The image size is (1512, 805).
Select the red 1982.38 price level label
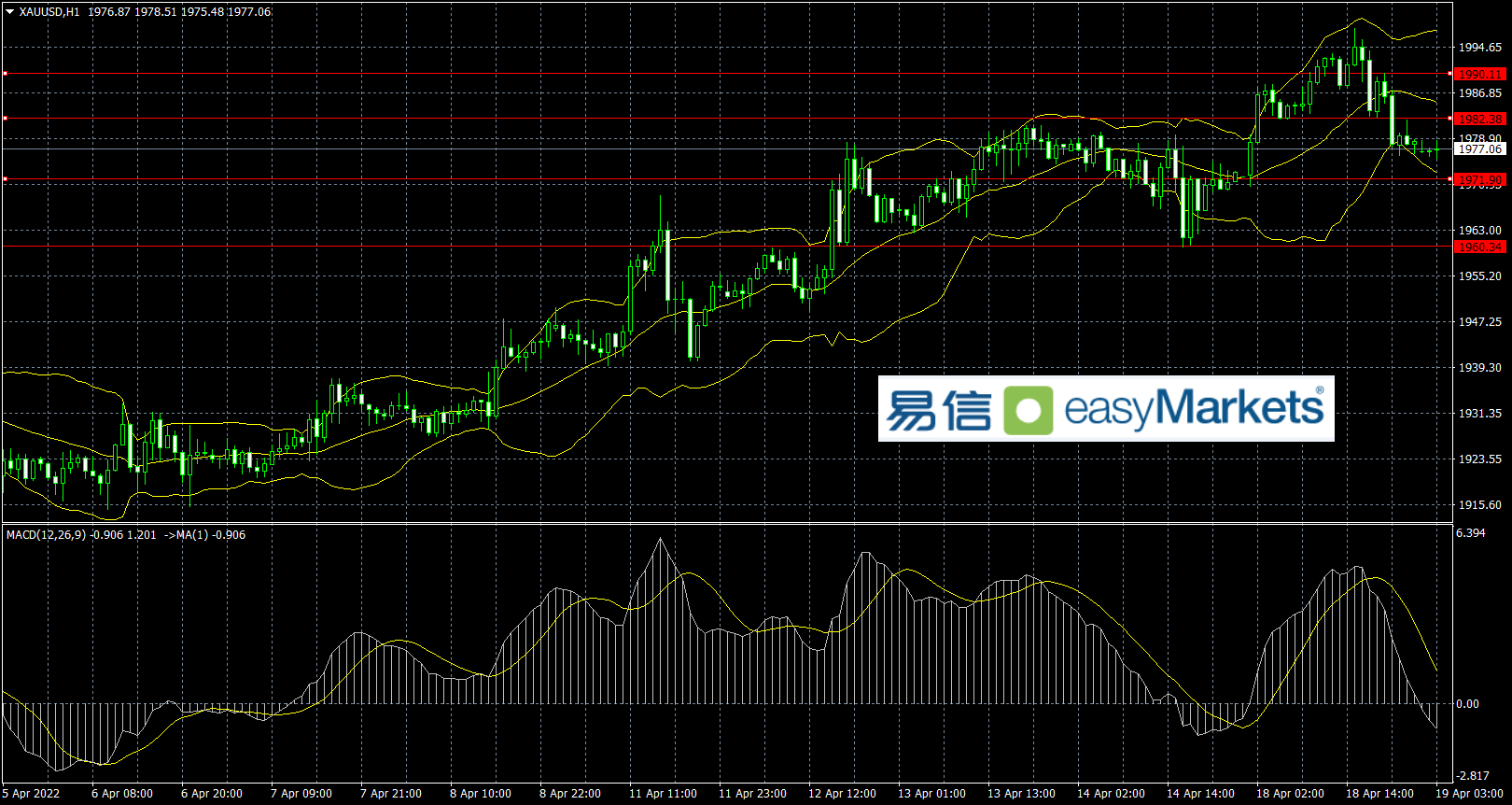tap(1480, 119)
